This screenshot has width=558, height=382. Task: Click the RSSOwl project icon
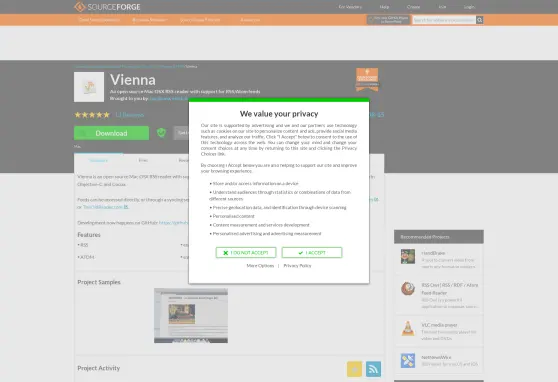(x=408, y=289)
